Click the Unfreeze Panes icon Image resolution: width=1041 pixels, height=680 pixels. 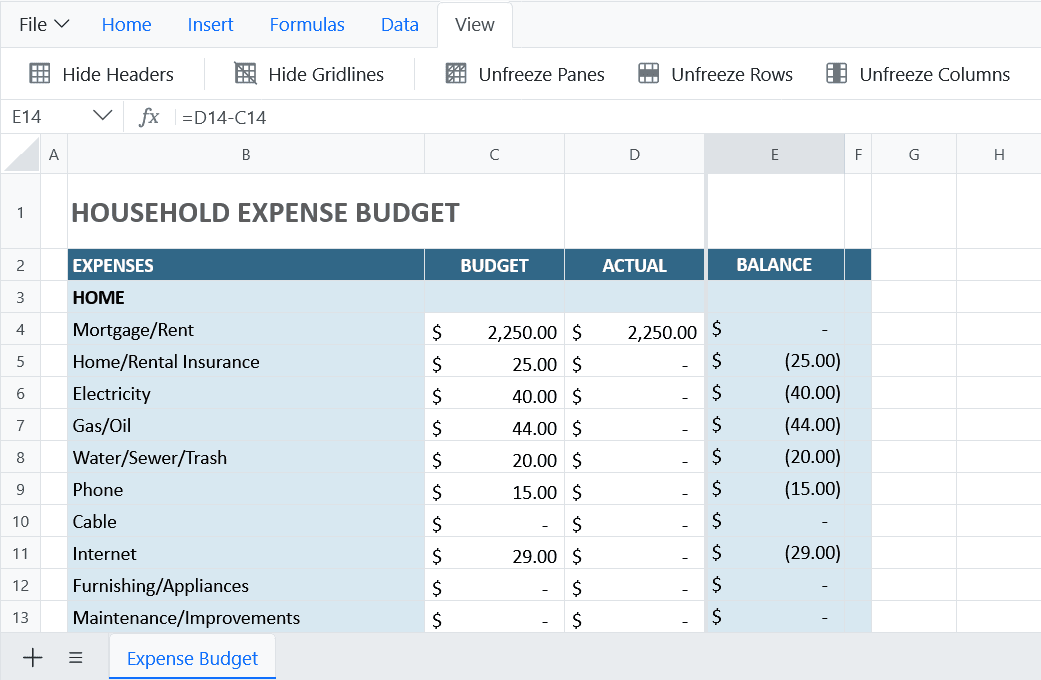(455, 74)
